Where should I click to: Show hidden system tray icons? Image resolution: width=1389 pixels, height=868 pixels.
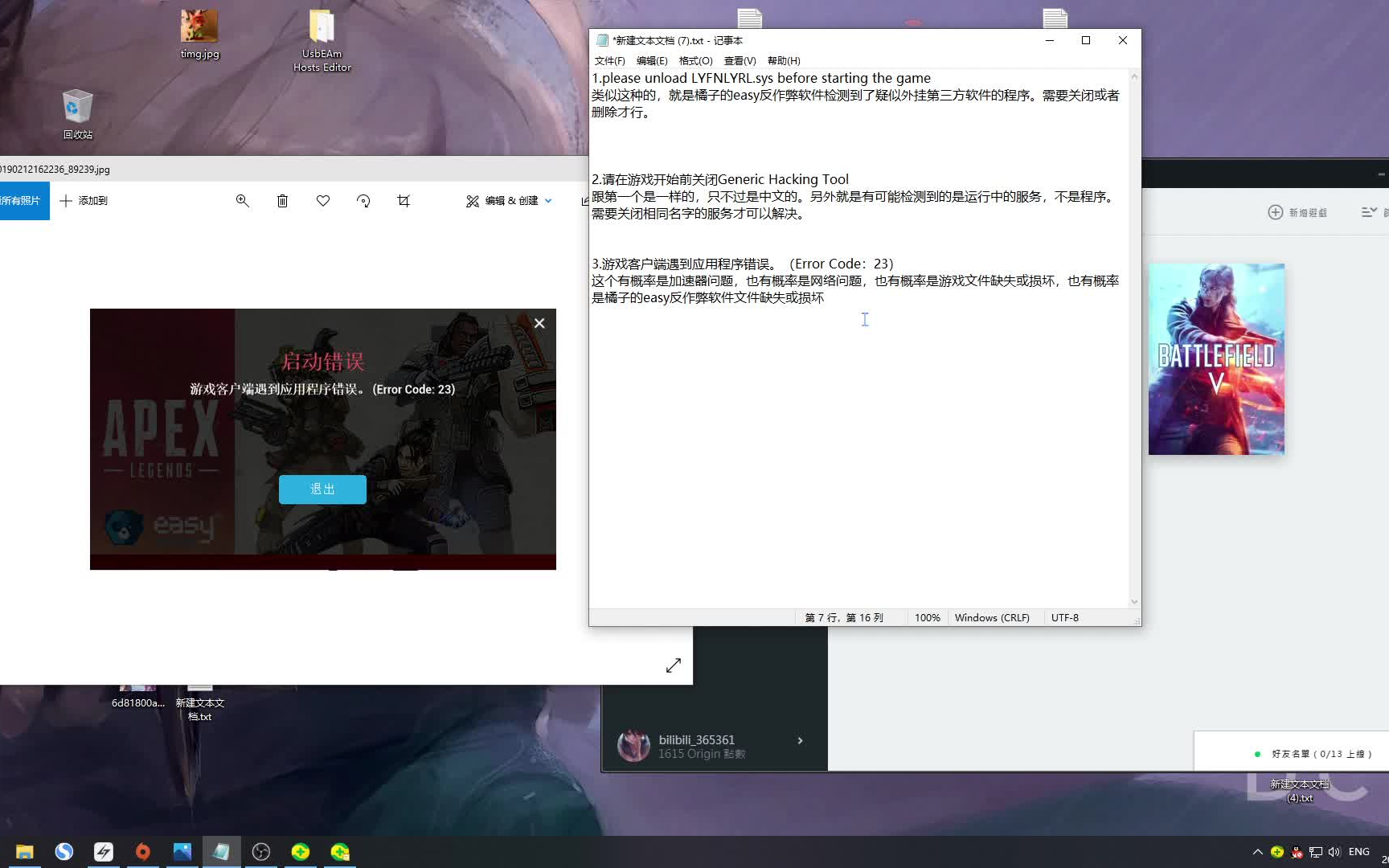(1257, 852)
